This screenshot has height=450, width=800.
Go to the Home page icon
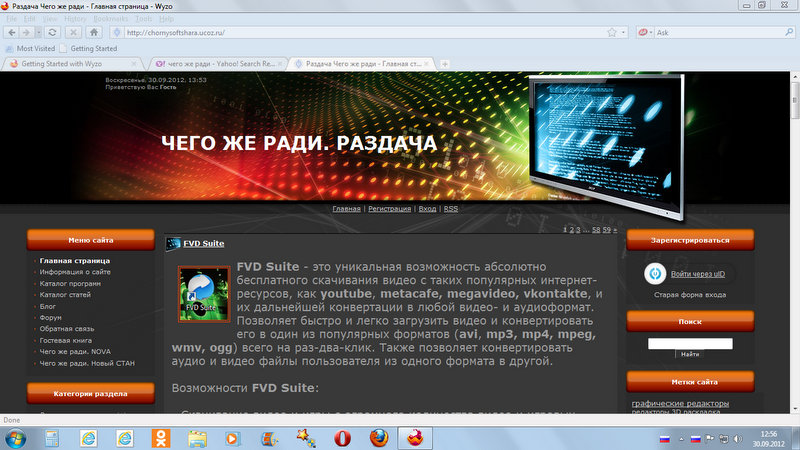94,32
